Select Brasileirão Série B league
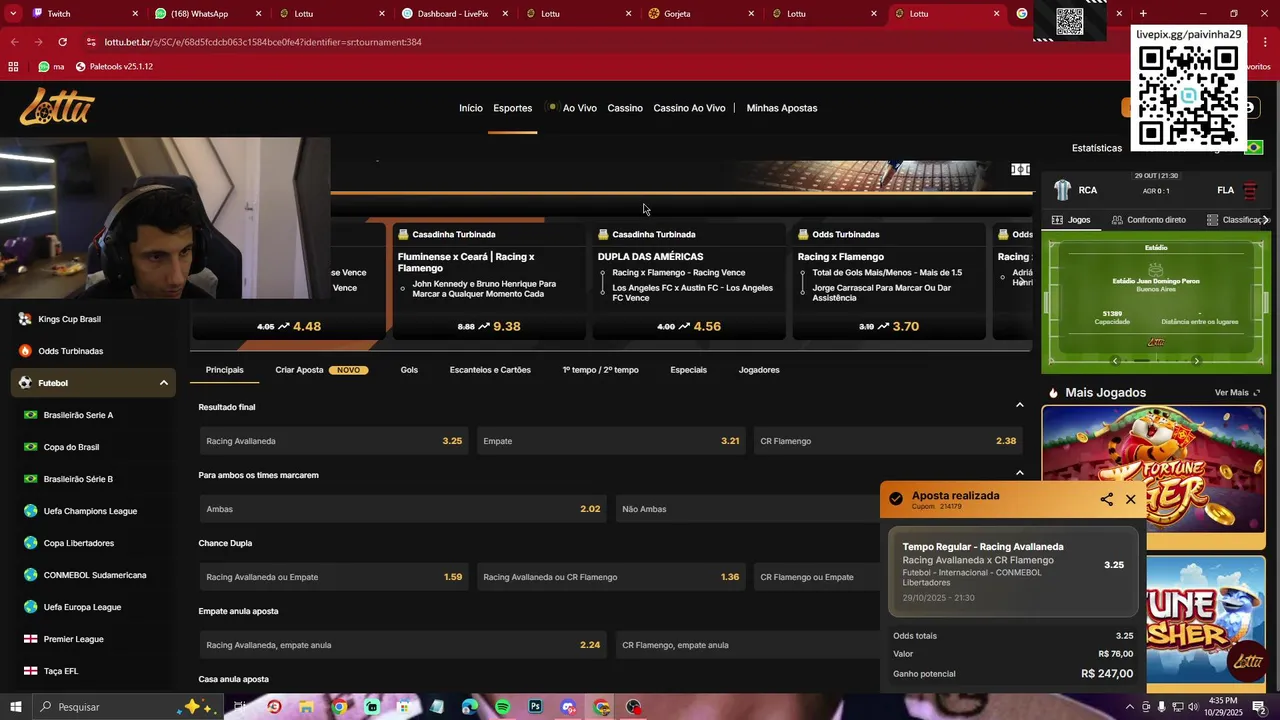The height and width of the screenshot is (720, 1280). 78,479
